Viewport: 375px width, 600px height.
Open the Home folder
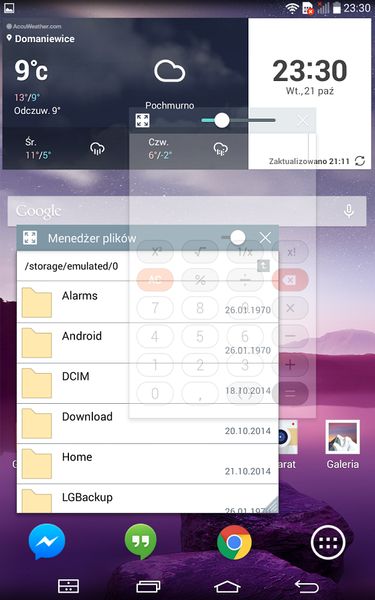tap(148, 464)
